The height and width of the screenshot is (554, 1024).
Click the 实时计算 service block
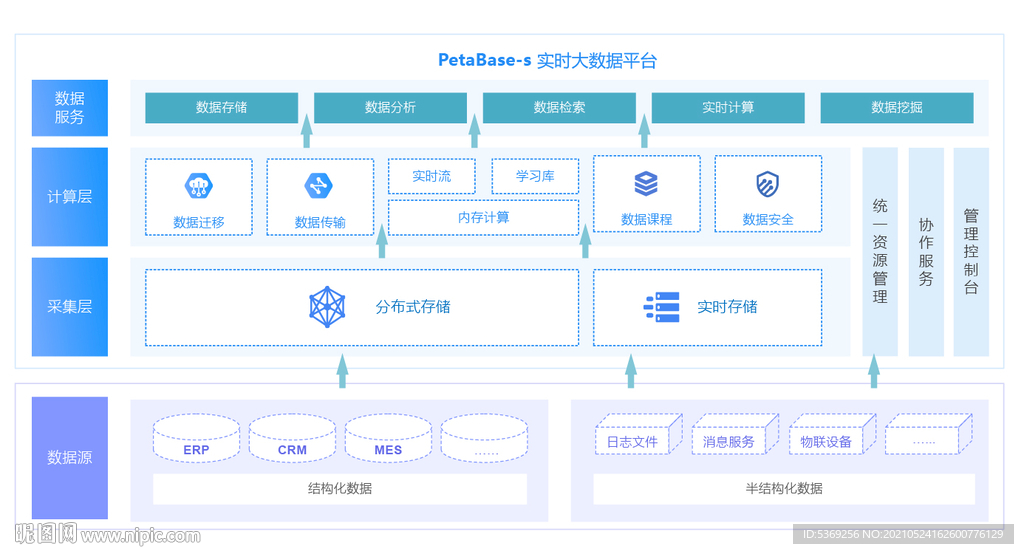pyautogui.click(x=728, y=108)
